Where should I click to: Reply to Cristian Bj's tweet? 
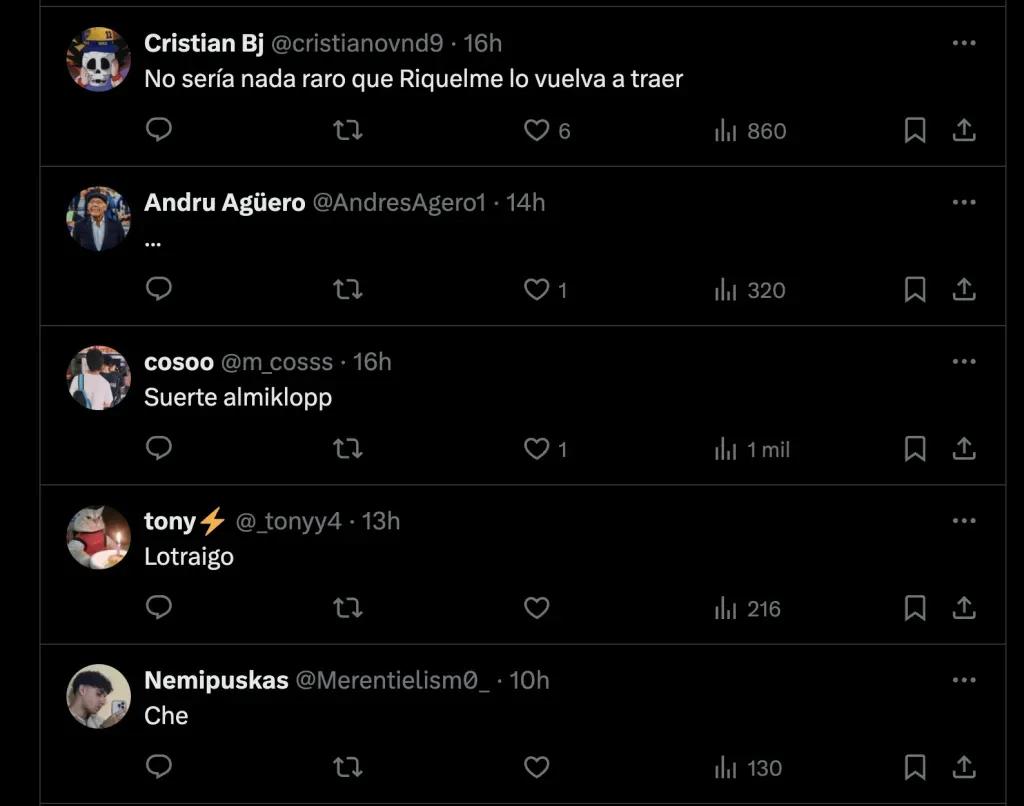pos(159,130)
